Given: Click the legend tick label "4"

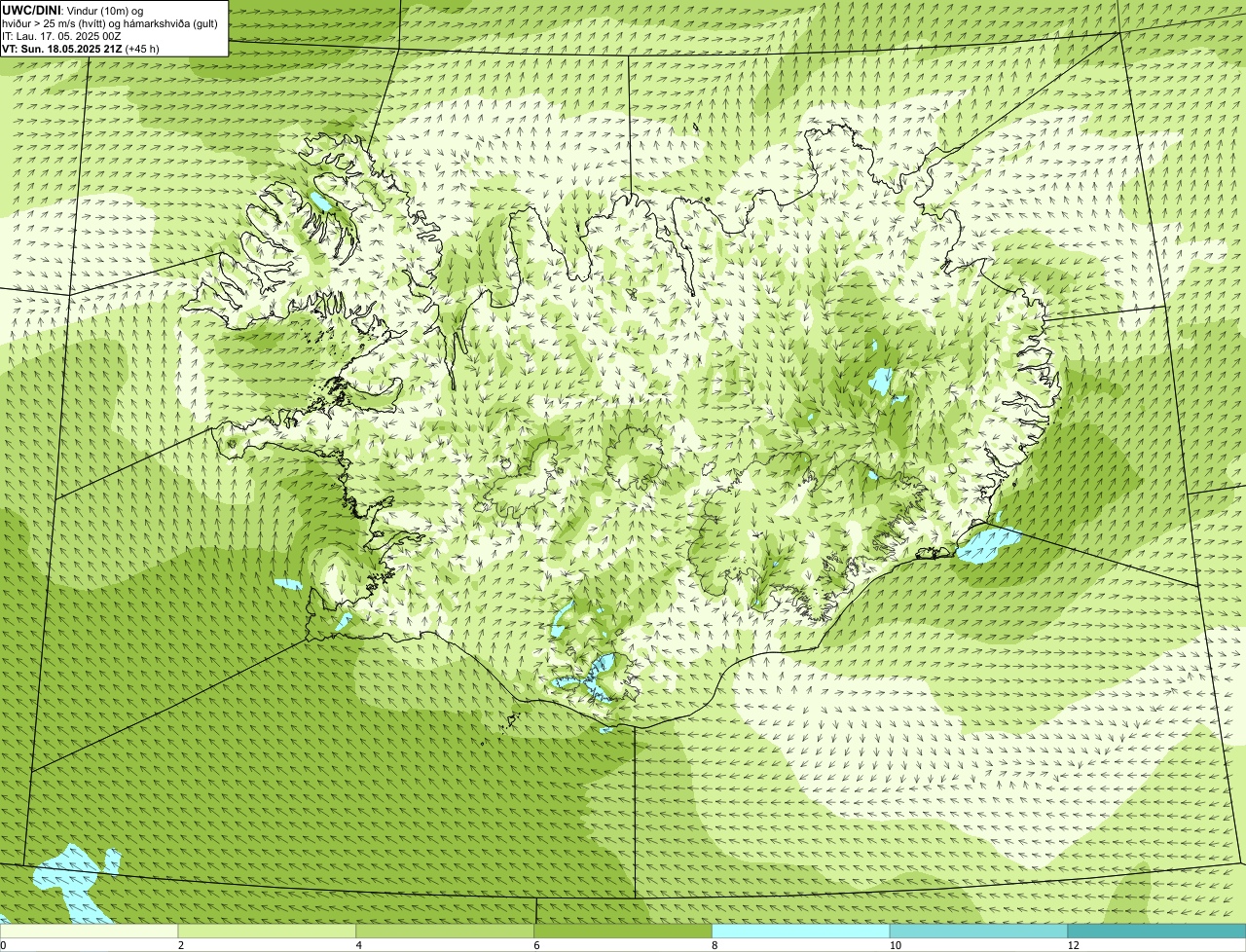Looking at the screenshot, I should point(358,945).
